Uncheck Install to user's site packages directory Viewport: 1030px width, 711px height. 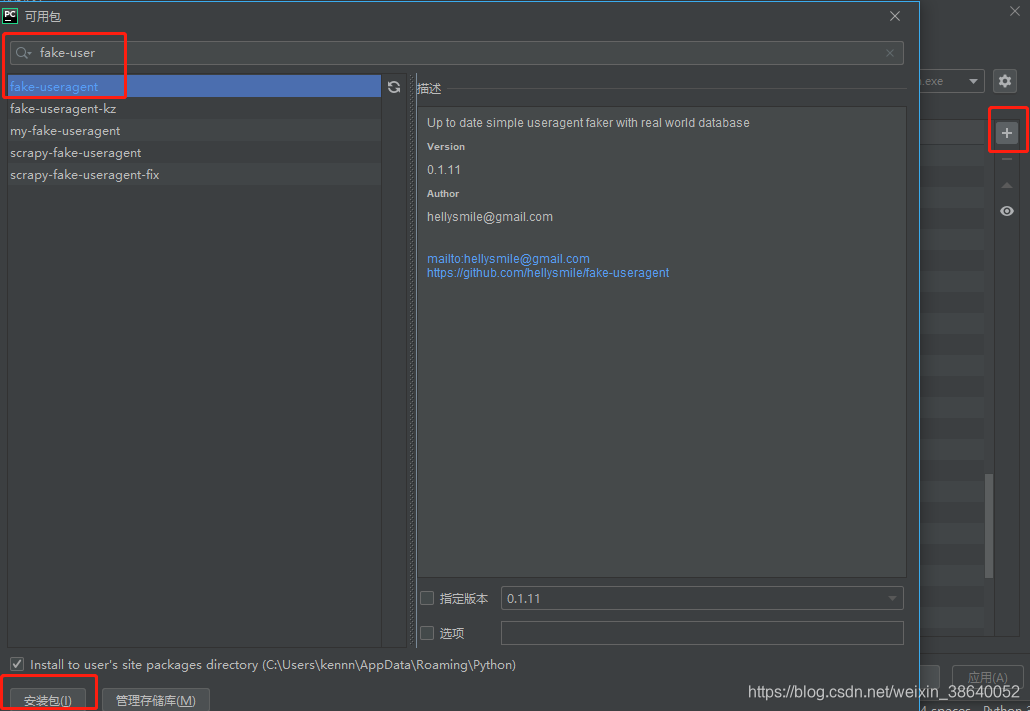tap(17, 664)
